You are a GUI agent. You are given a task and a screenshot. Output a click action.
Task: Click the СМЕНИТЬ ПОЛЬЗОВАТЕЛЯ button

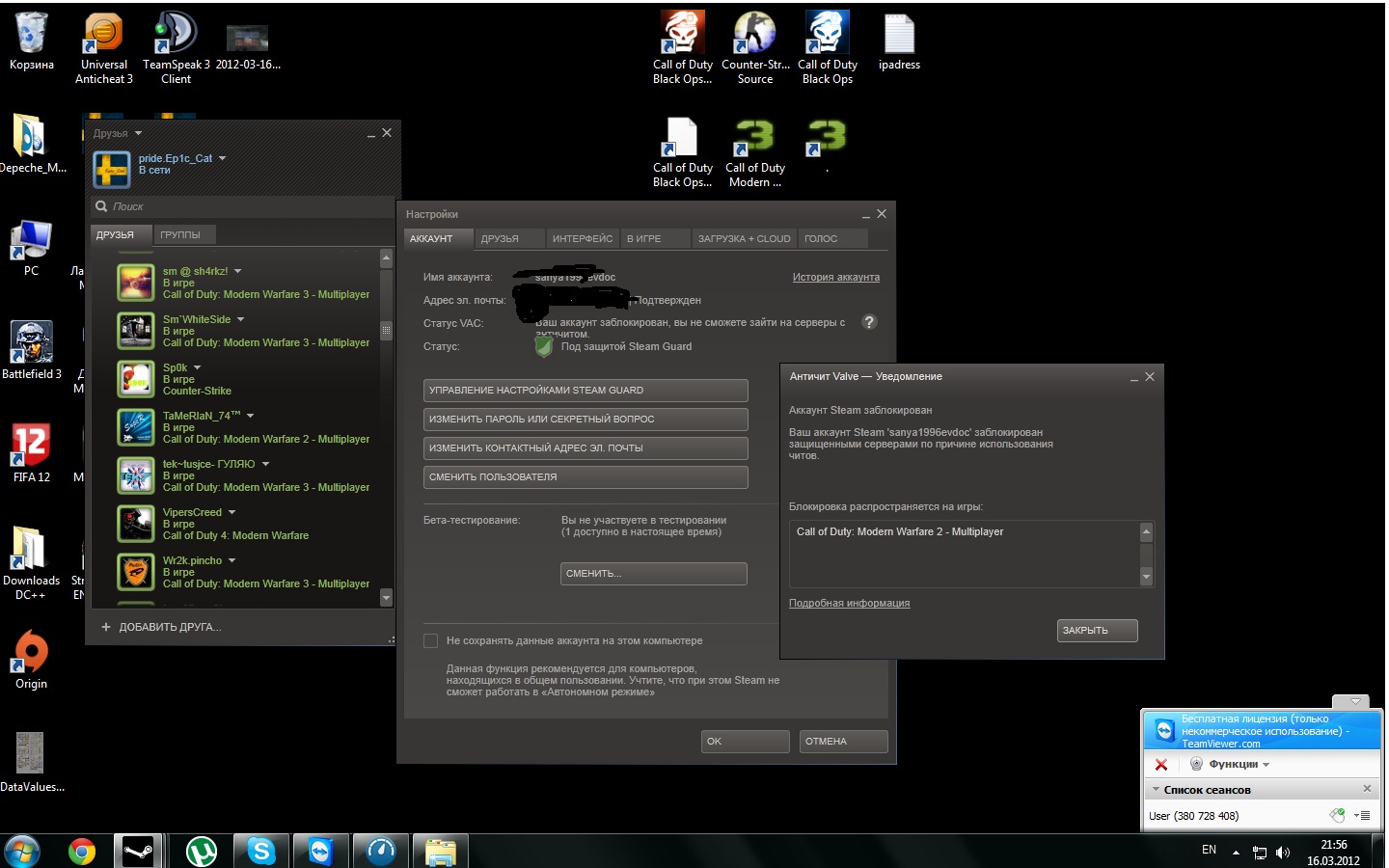coord(586,477)
